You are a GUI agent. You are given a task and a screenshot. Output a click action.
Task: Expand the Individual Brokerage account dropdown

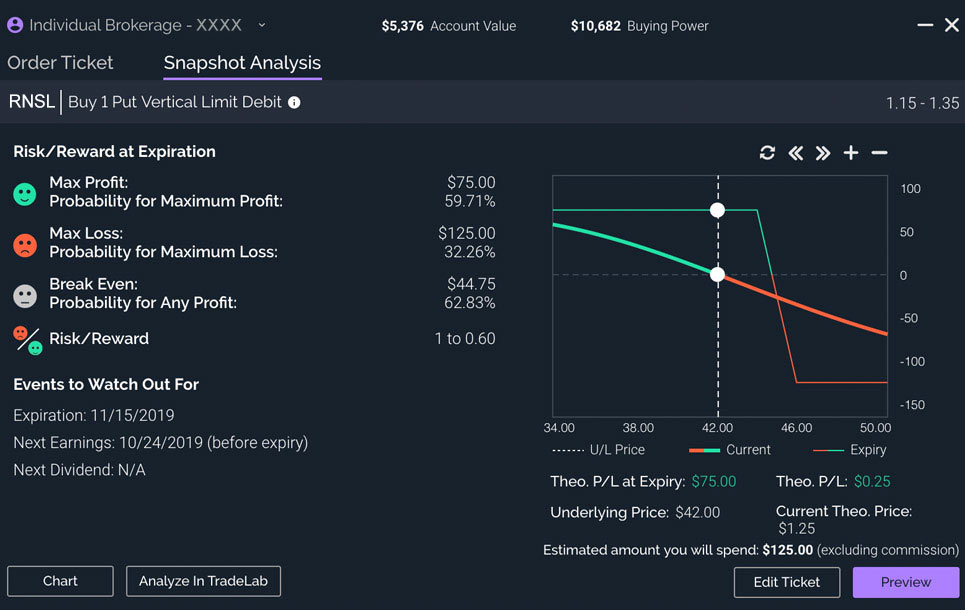(260, 24)
